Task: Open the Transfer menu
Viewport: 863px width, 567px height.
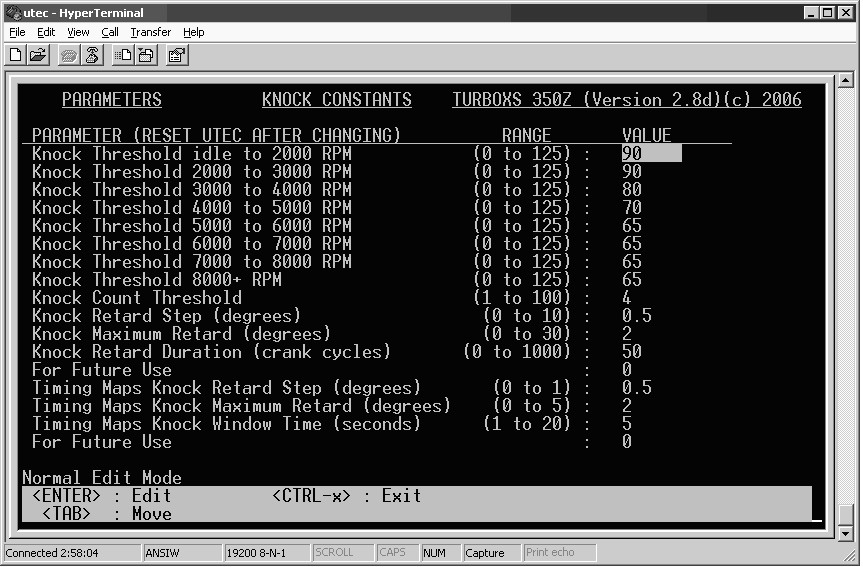Action: click(x=150, y=32)
